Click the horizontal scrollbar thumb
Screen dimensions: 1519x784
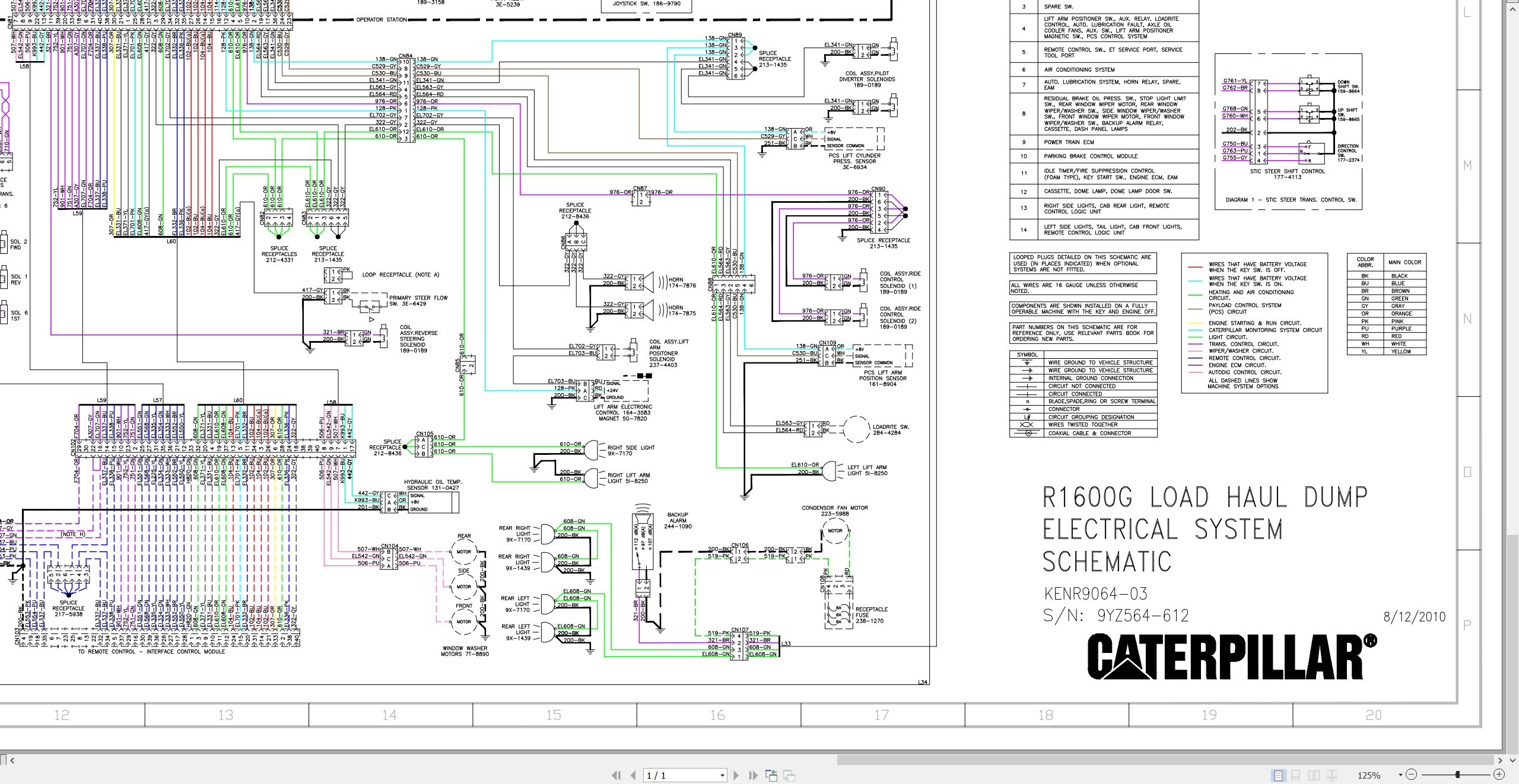tap(1165, 760)
